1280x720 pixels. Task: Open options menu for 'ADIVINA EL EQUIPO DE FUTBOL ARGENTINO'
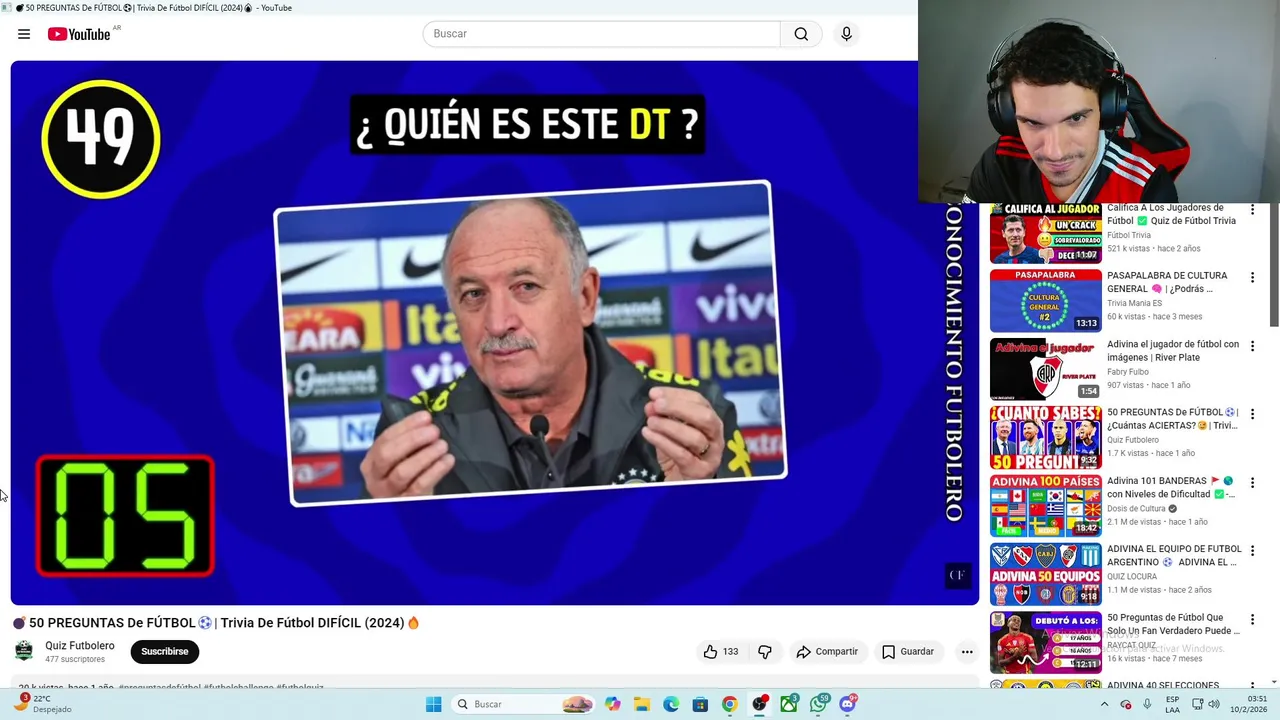[x=1252, y=551]
